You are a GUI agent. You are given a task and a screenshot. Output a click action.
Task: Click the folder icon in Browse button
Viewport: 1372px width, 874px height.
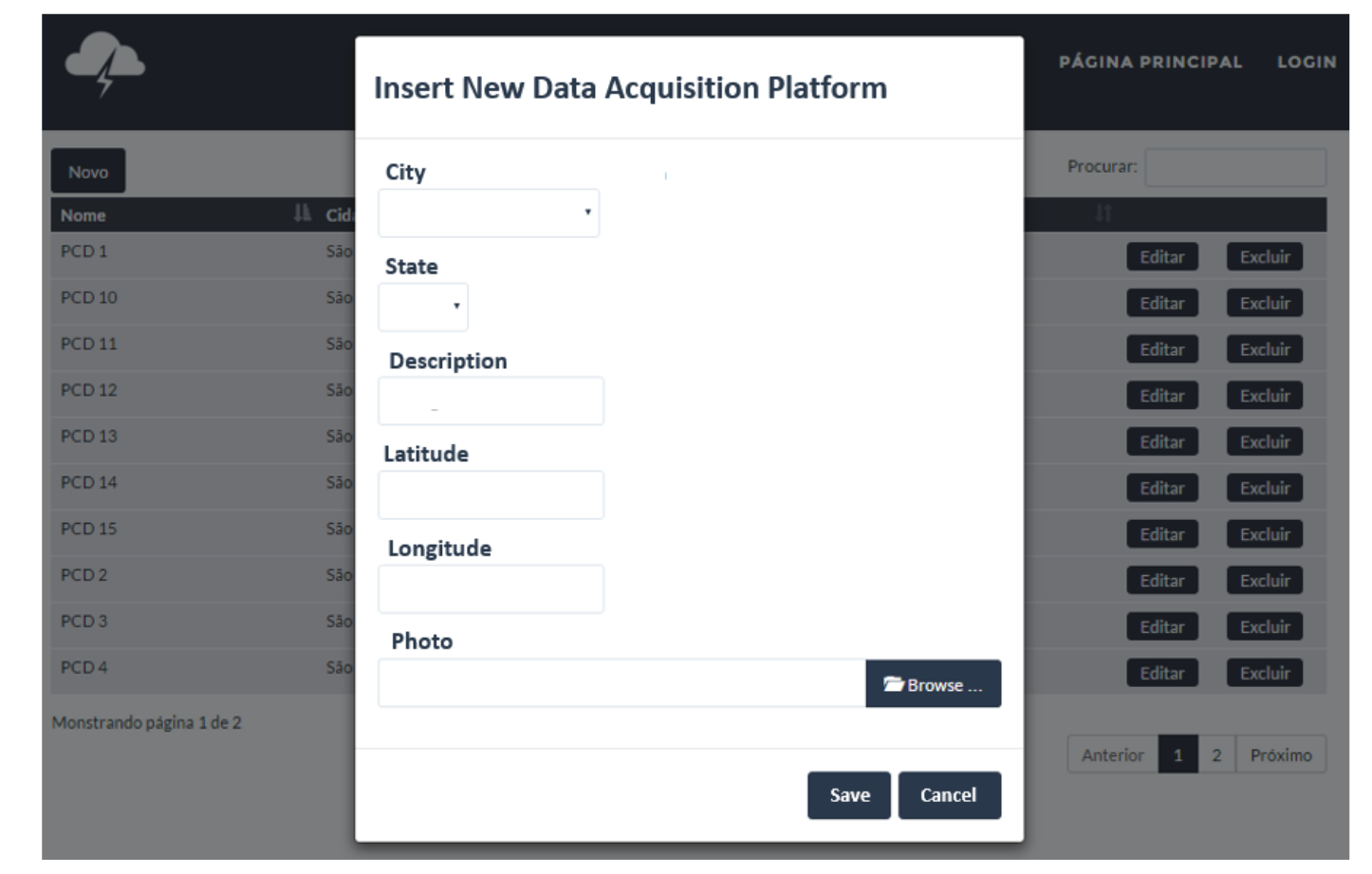coord(892,684)
